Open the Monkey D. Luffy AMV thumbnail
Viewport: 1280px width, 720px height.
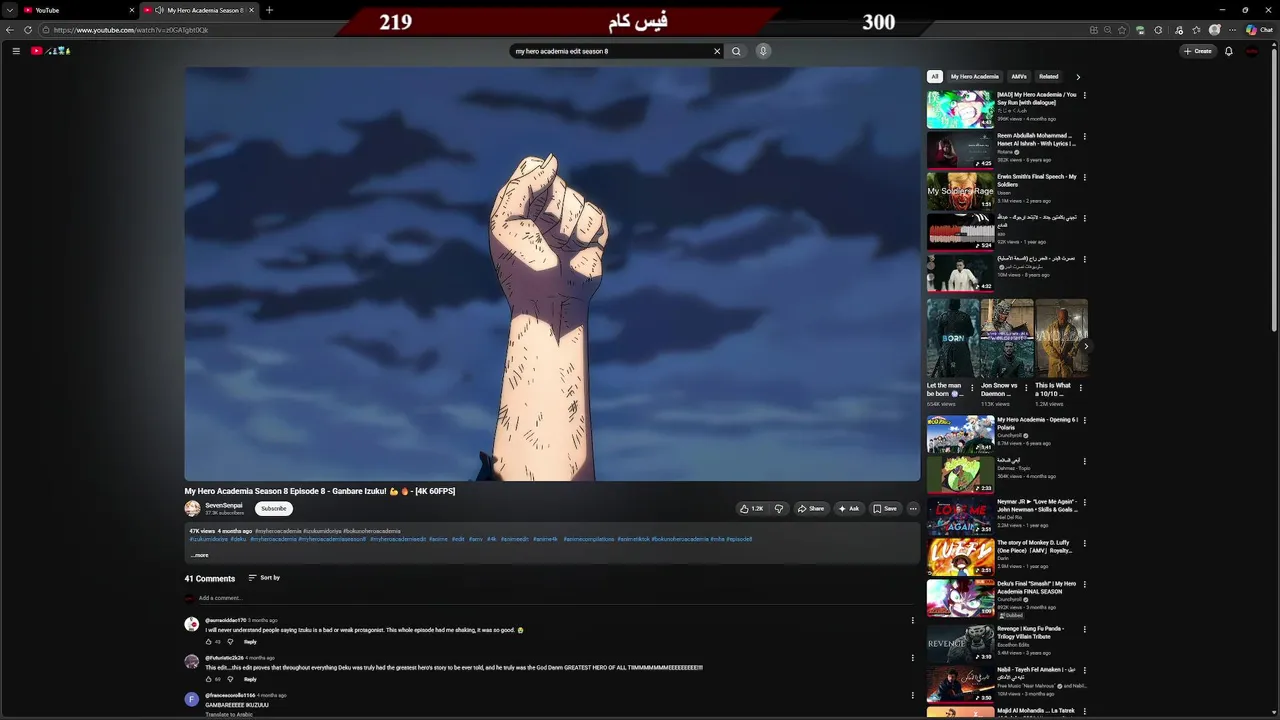click(960, 557)
